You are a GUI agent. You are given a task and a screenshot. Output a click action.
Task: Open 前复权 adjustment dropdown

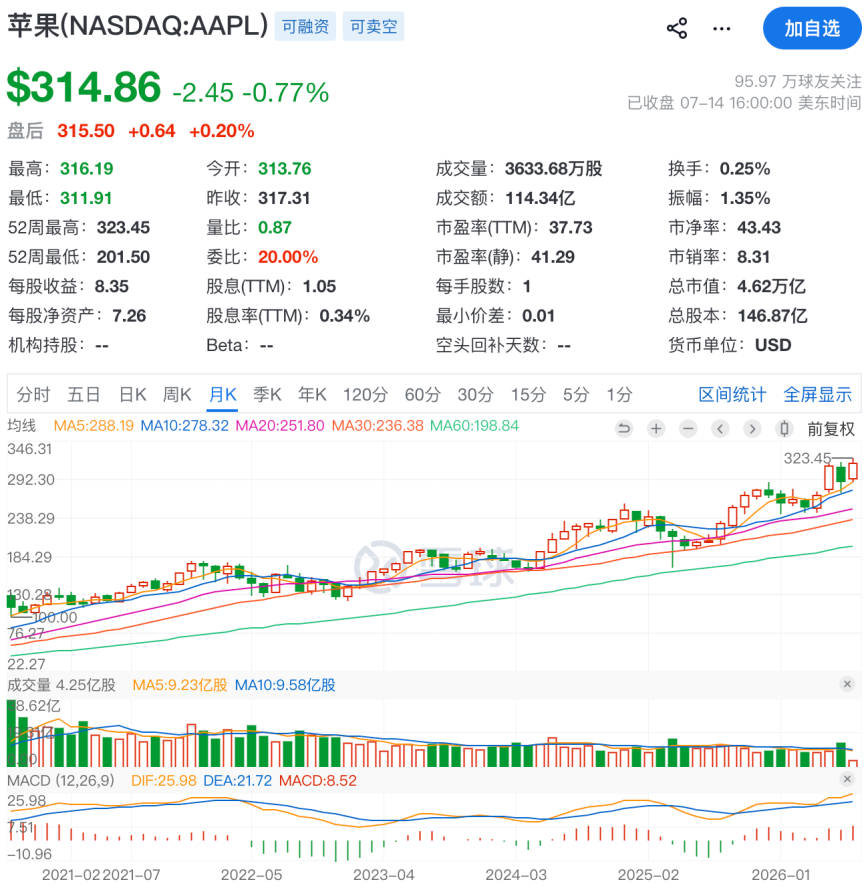tap(831, 429)
